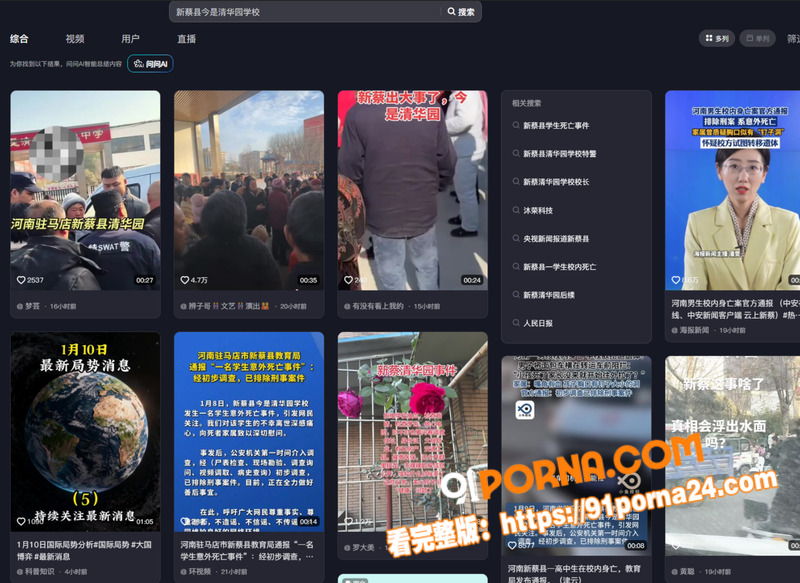This screenshot has width=800, height=583.
Task: Select the 单列 single-column layout toggle
Action: click(758, 38)
